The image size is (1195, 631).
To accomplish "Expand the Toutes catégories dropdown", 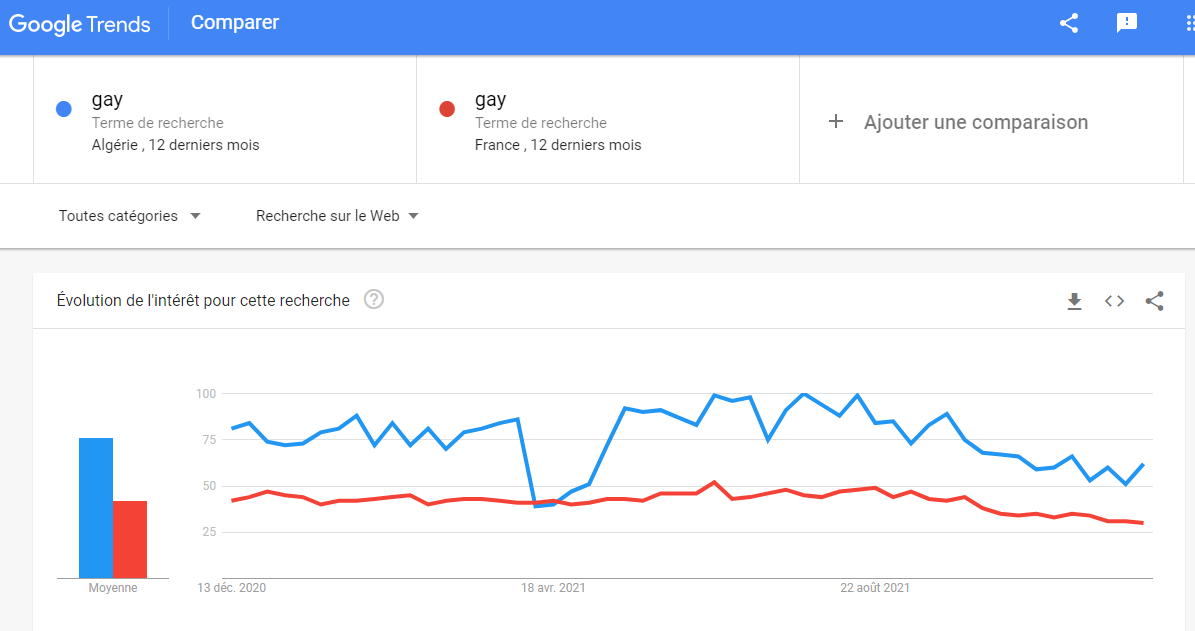I will pyautogui.click(x=130, y=216).
